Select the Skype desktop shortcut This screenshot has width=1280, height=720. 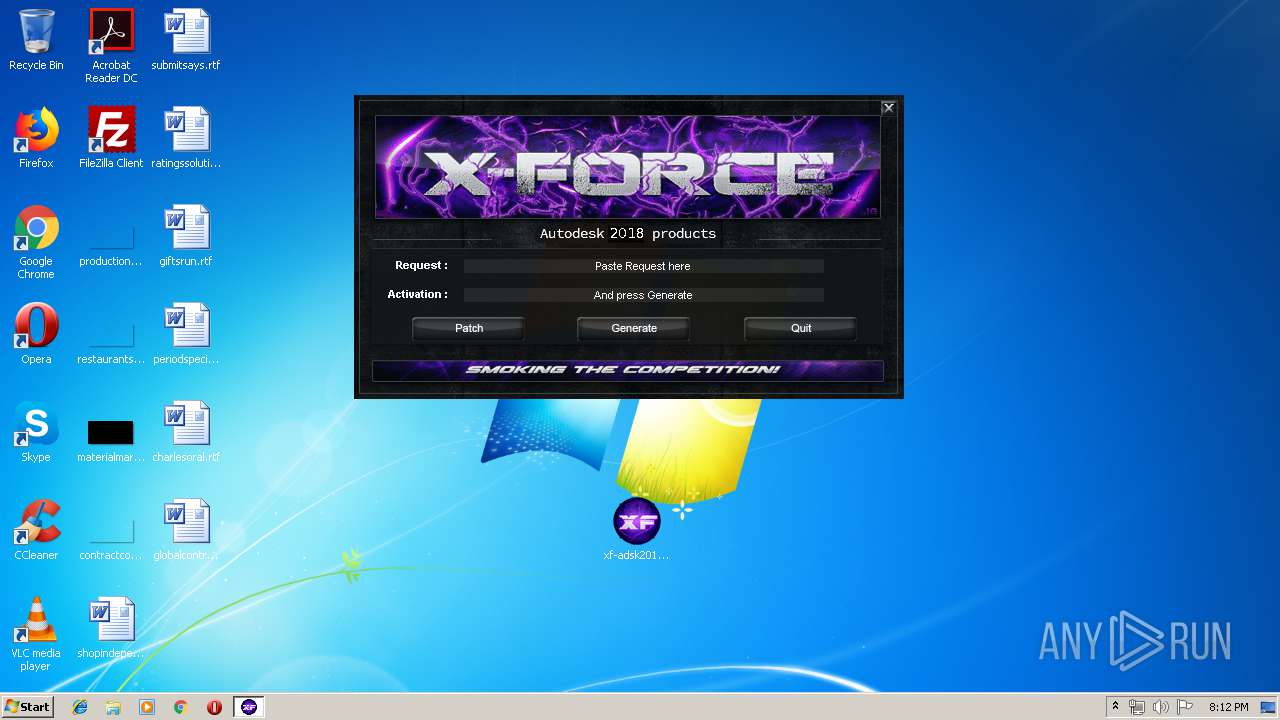click(x=36, y=432)
